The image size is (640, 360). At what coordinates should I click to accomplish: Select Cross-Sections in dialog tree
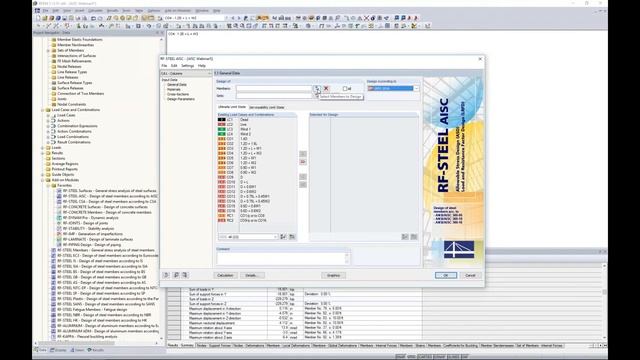pyautogui.click(x=178, y=94)
